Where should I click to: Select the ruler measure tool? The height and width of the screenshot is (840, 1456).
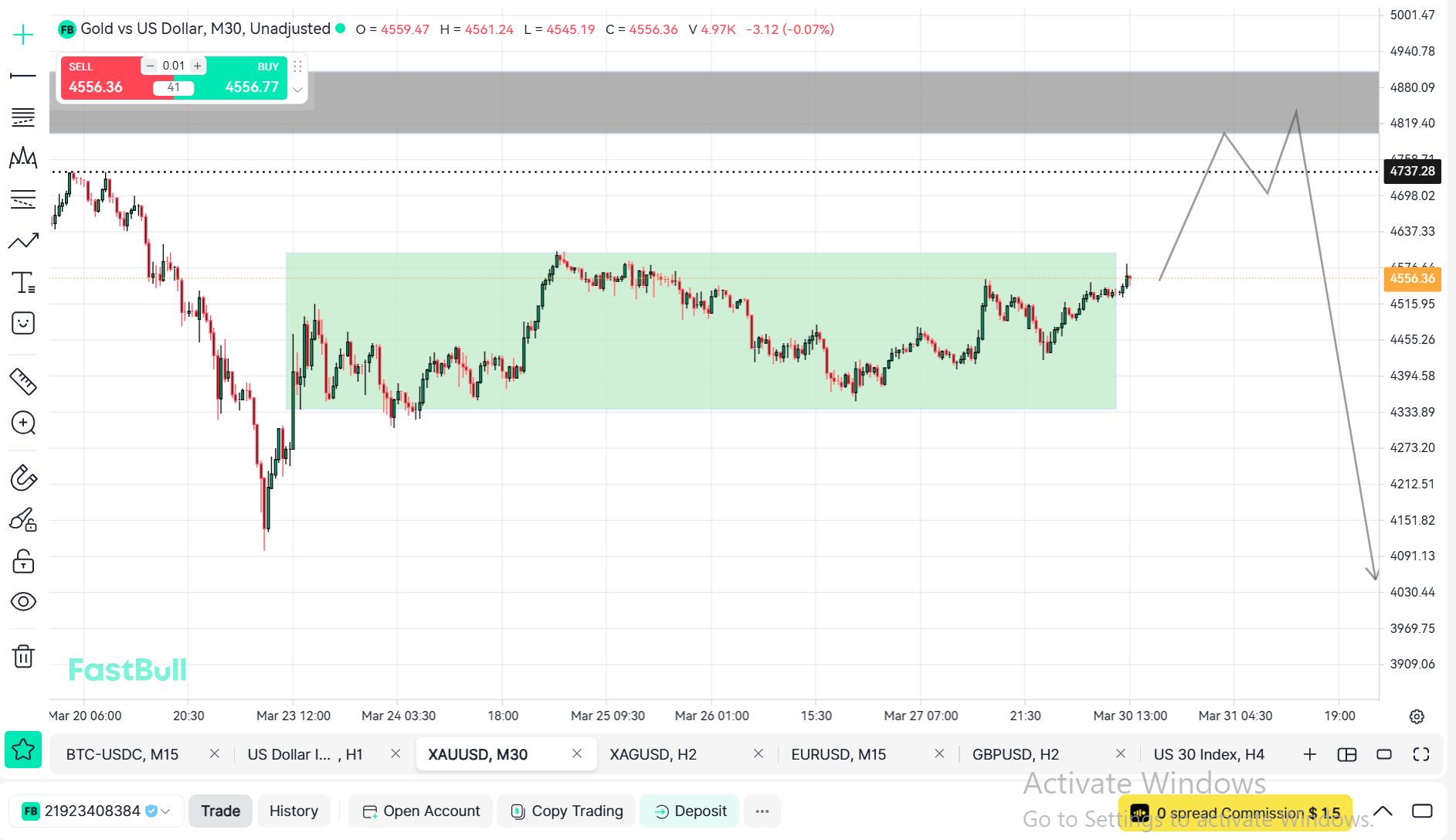point(23,381)
